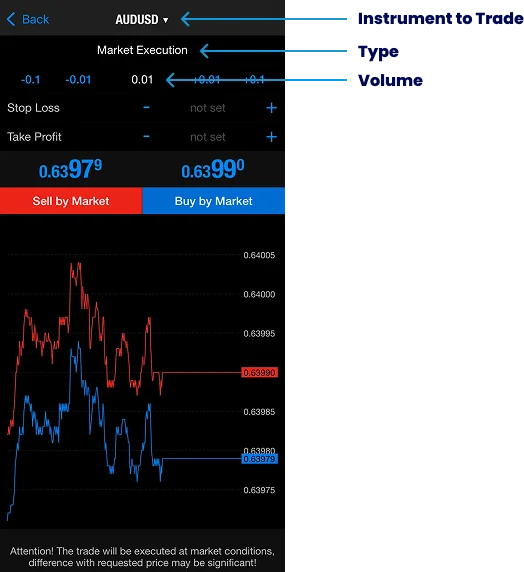Image resolution: width=524 pixels, height=572 pixels.
Task: Click the Take Profit plus icon
Action: [x=271, y=137]
